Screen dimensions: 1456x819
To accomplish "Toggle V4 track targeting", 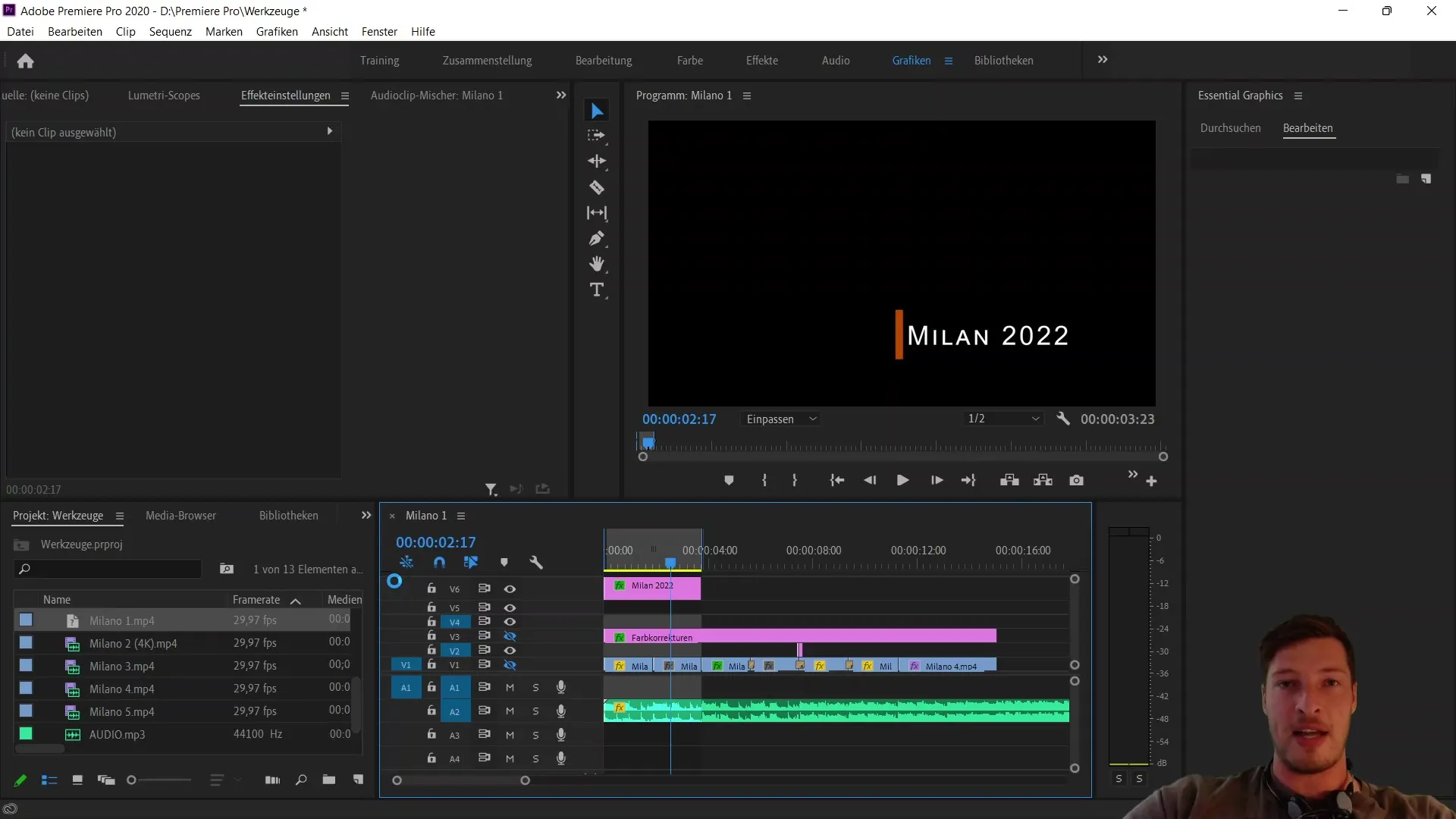I will coord(454,622).
